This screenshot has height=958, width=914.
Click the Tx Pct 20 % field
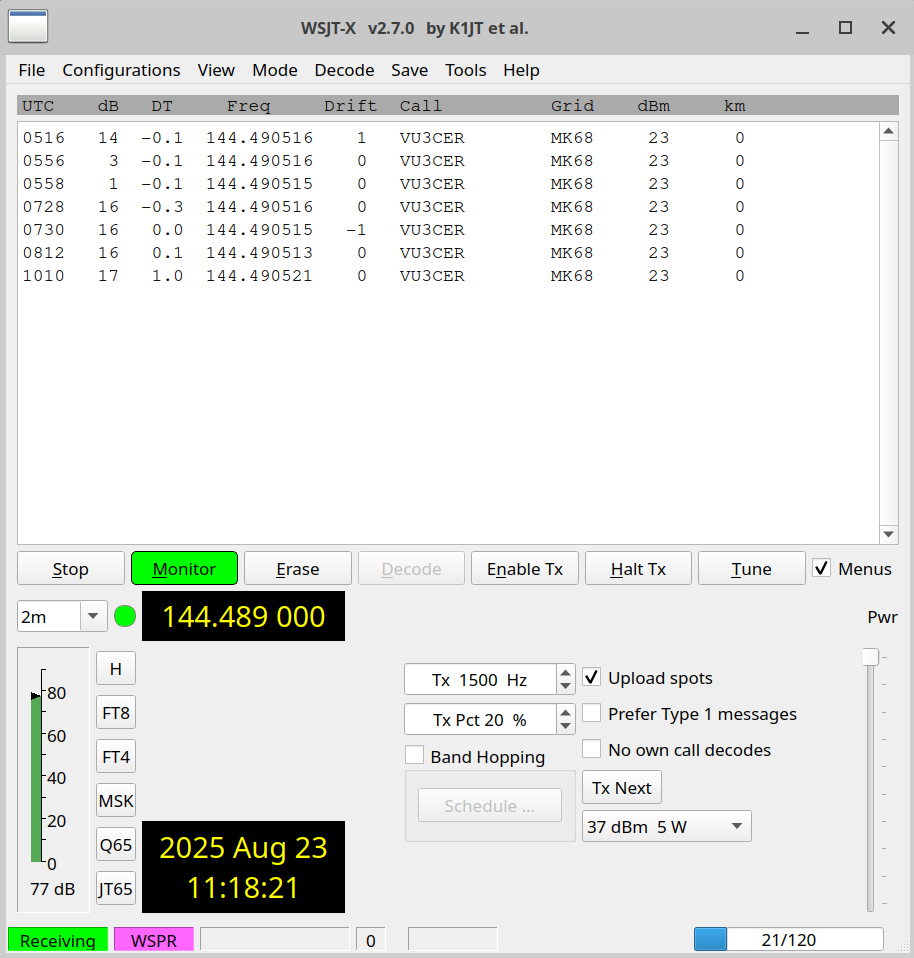[x=480, y=720]
